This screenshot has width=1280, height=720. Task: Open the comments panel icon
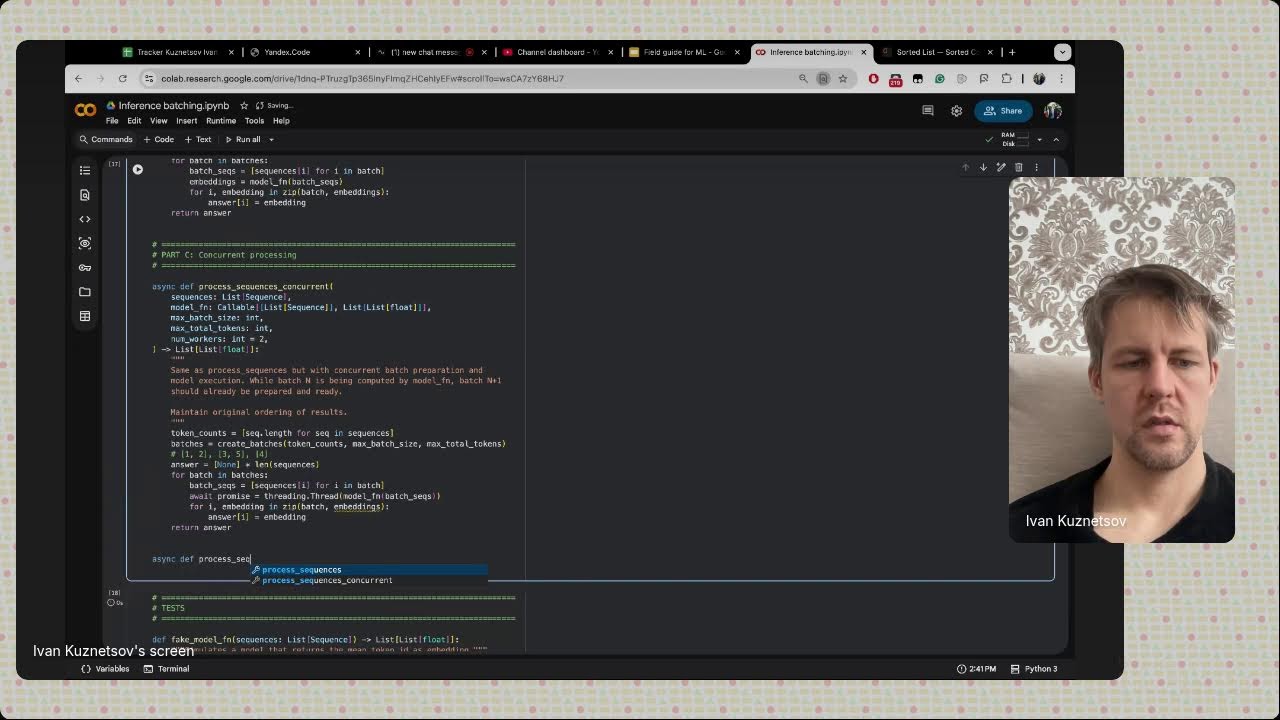coord(928,111)
